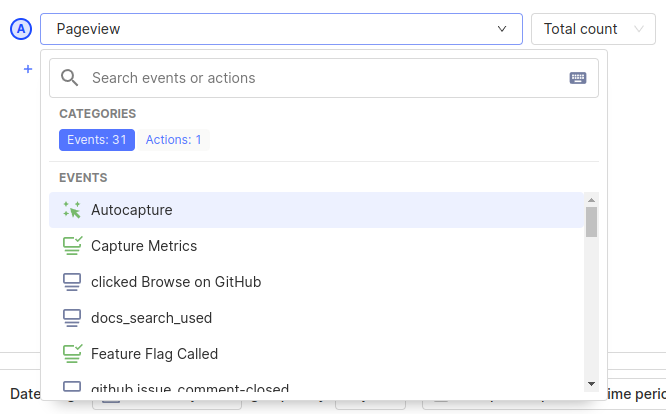
Task: Click the Autocapture sparkle cursor icon
Action: click(71, 210)
